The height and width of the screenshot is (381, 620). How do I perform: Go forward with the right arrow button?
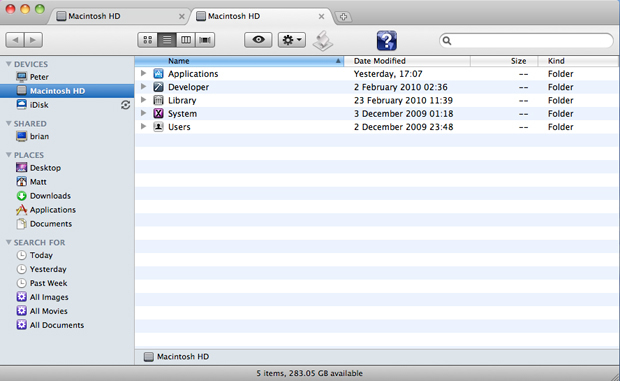tap(33, 40)
